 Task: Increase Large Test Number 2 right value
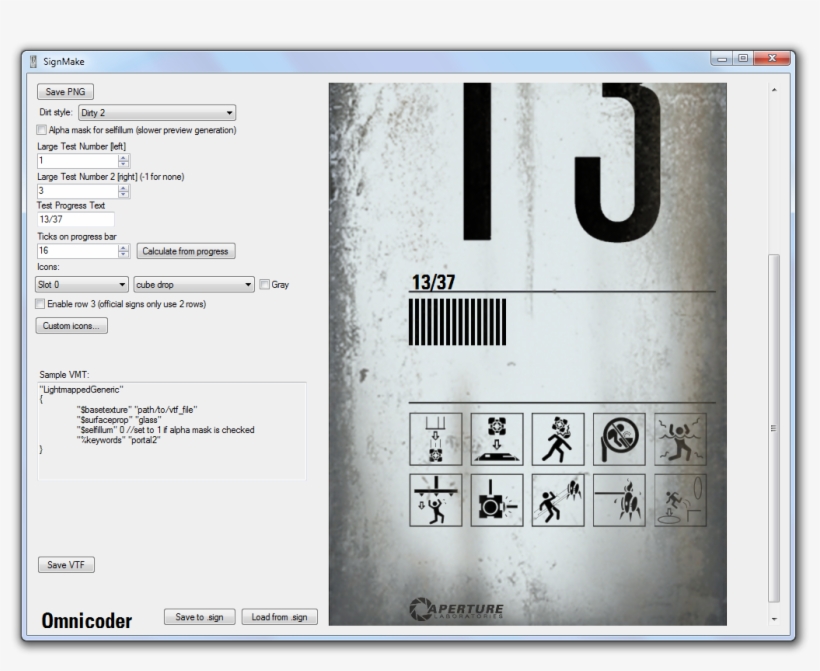click(123, 188)
